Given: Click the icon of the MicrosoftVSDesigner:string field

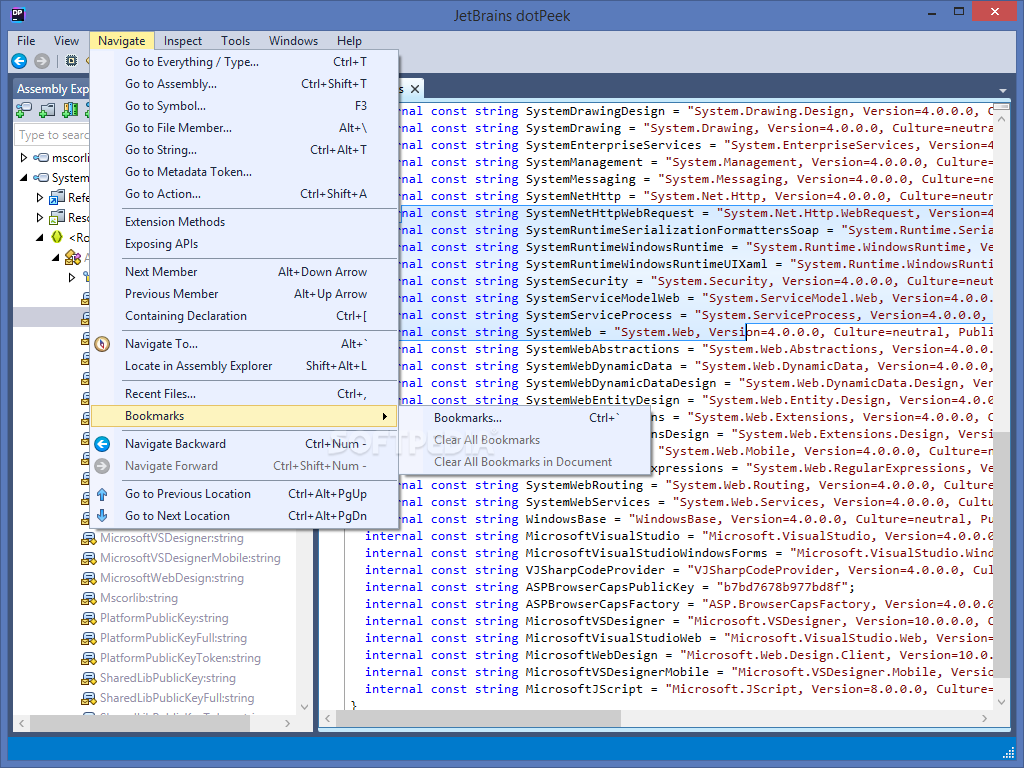Looking at the screenshot, I should [88, 539].
